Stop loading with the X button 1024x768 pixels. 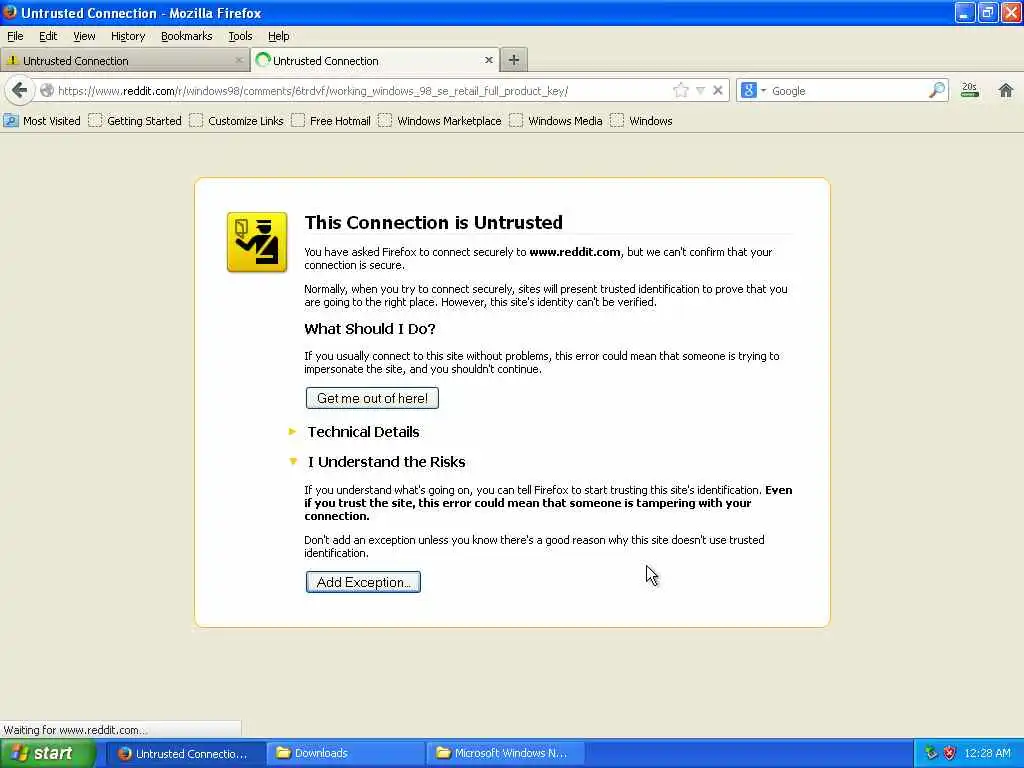coord(718,91)
